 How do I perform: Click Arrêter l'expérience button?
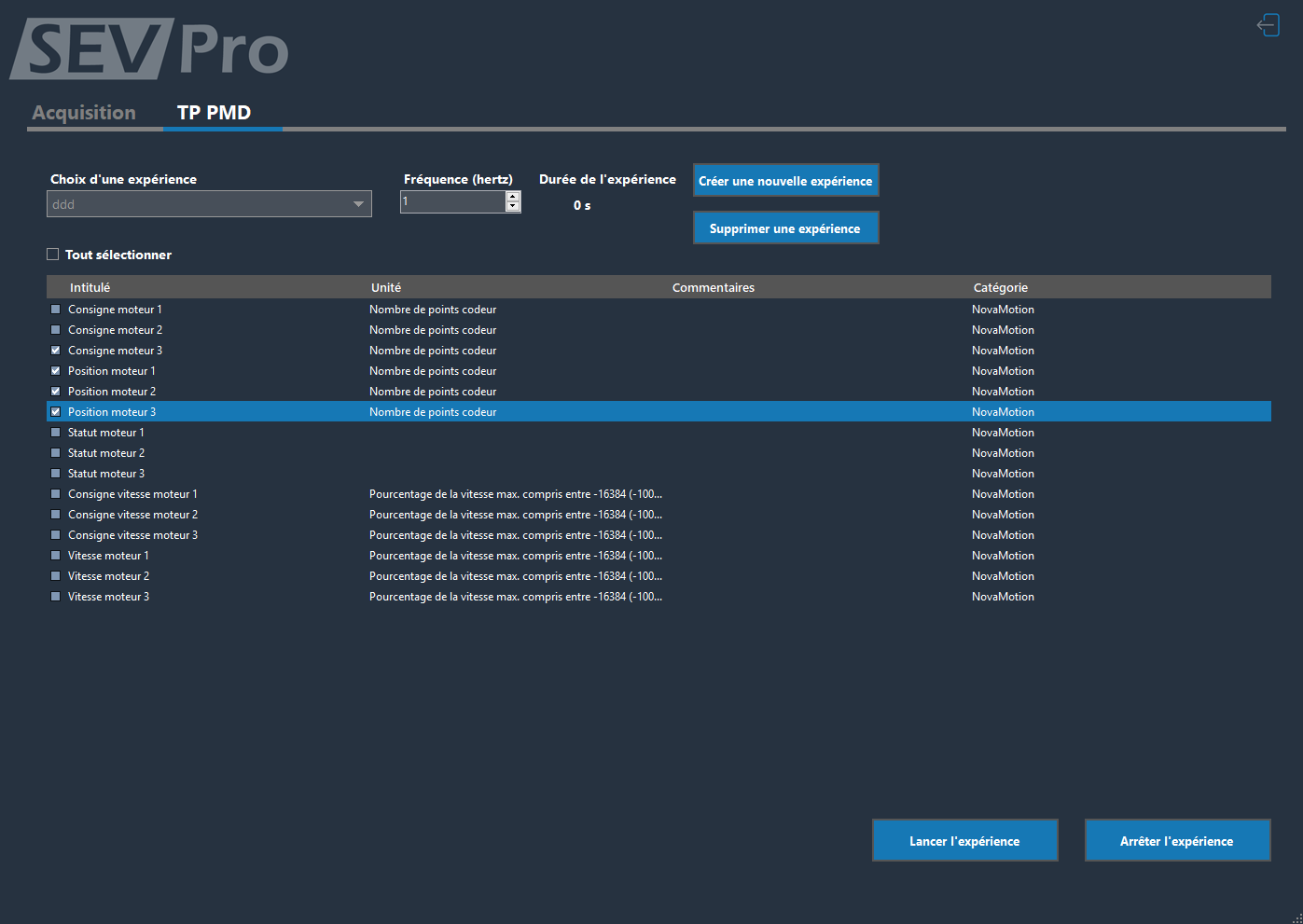click(1177, 841)
